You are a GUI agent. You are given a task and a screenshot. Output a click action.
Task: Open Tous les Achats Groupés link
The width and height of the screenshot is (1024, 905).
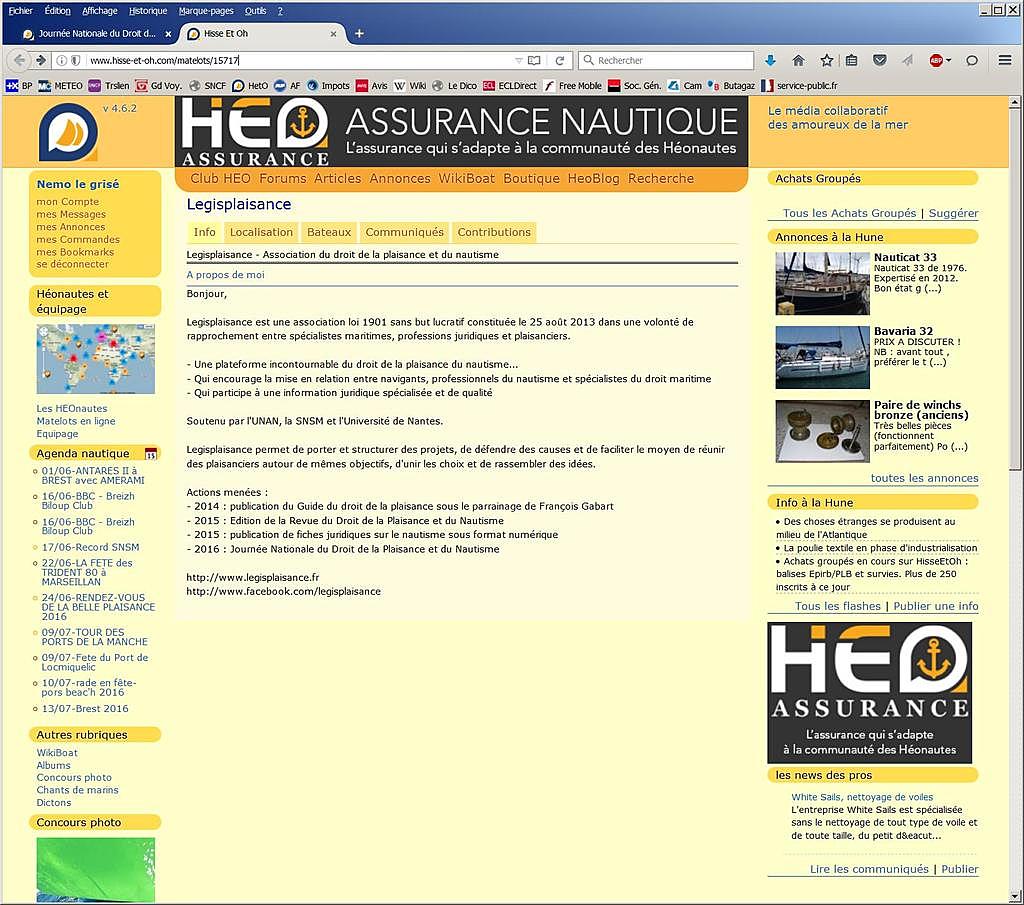850,213
